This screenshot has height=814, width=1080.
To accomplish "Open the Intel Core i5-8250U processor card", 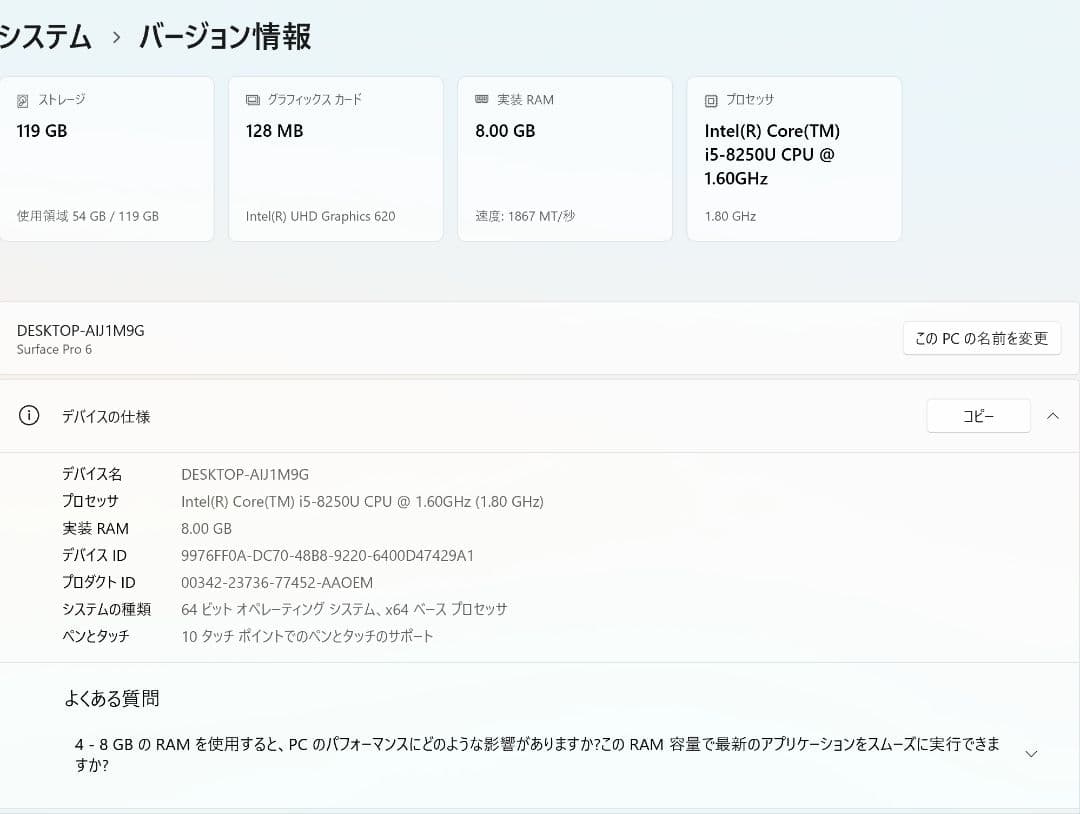I will 793,158.
